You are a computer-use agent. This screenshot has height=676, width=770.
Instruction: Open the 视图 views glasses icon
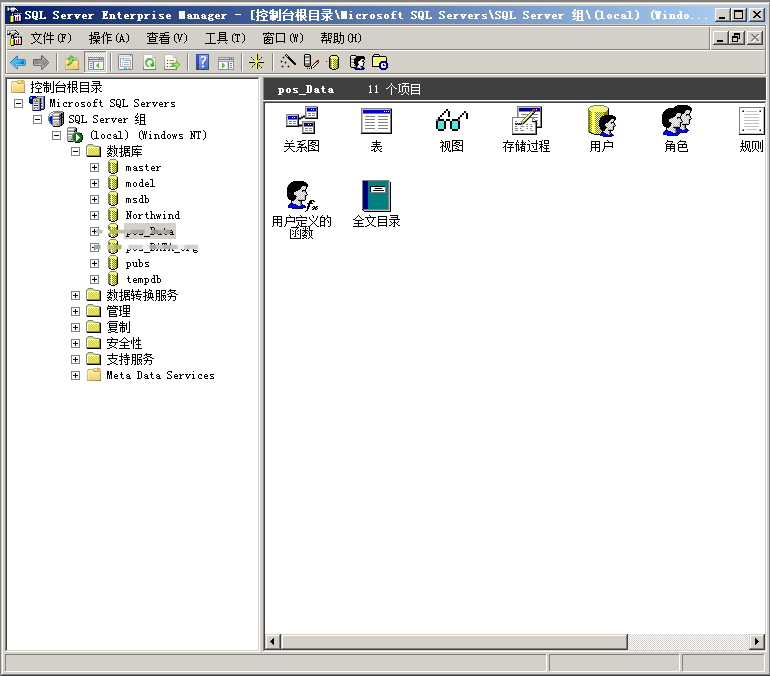click(x=451, y=122)
